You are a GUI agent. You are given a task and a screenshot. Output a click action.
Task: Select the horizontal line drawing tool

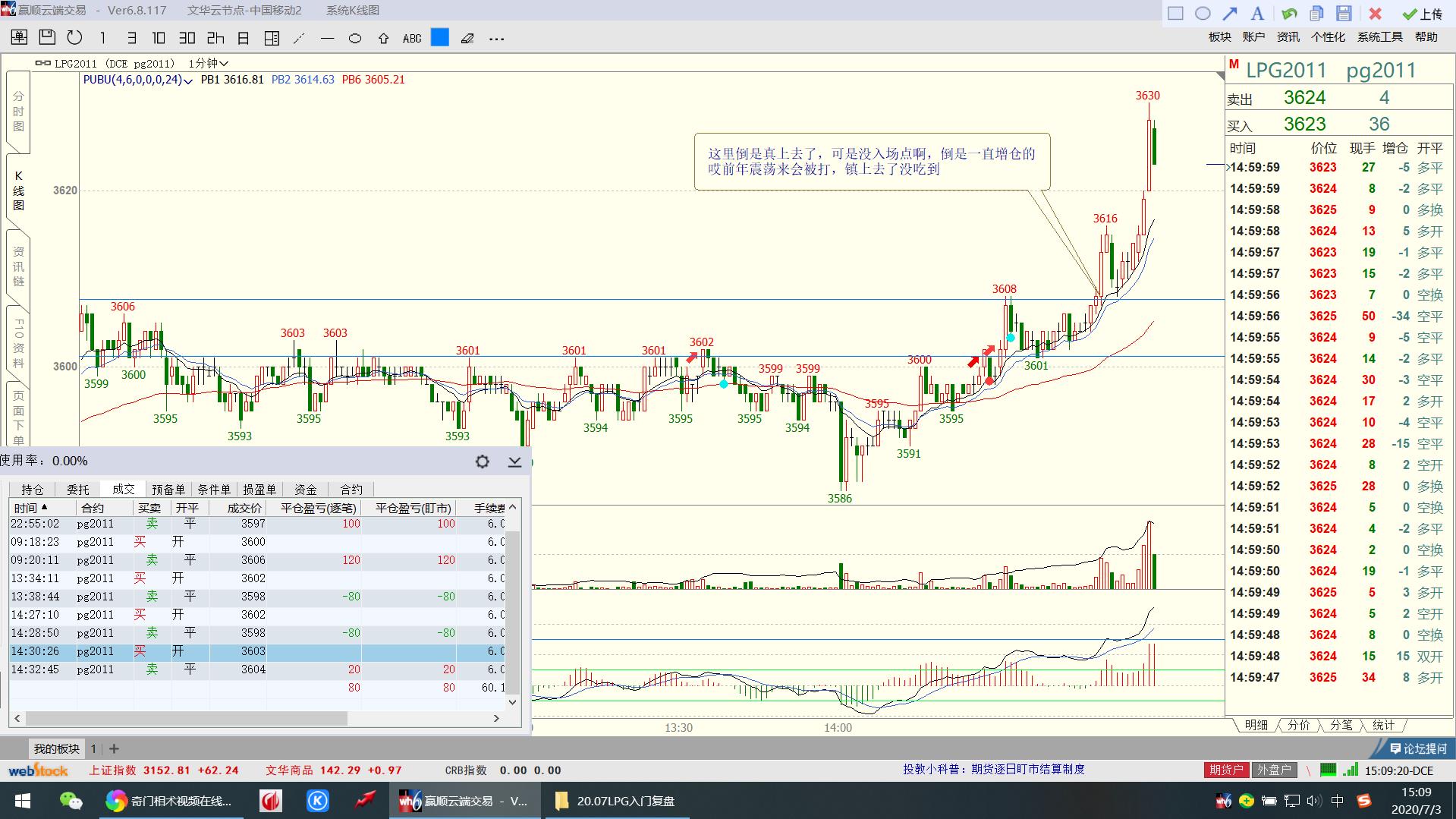328,38
